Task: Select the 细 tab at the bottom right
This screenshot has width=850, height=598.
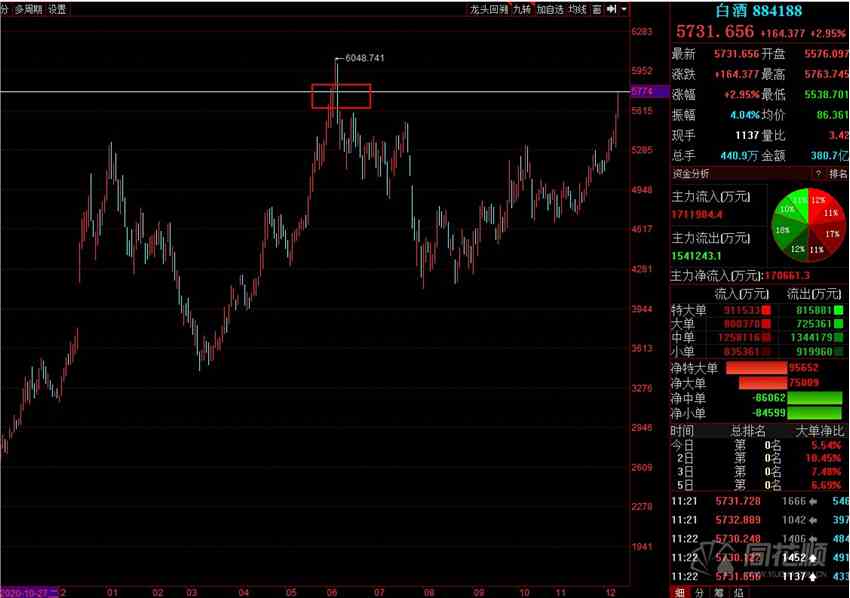Action: click(x=679, y=591)
